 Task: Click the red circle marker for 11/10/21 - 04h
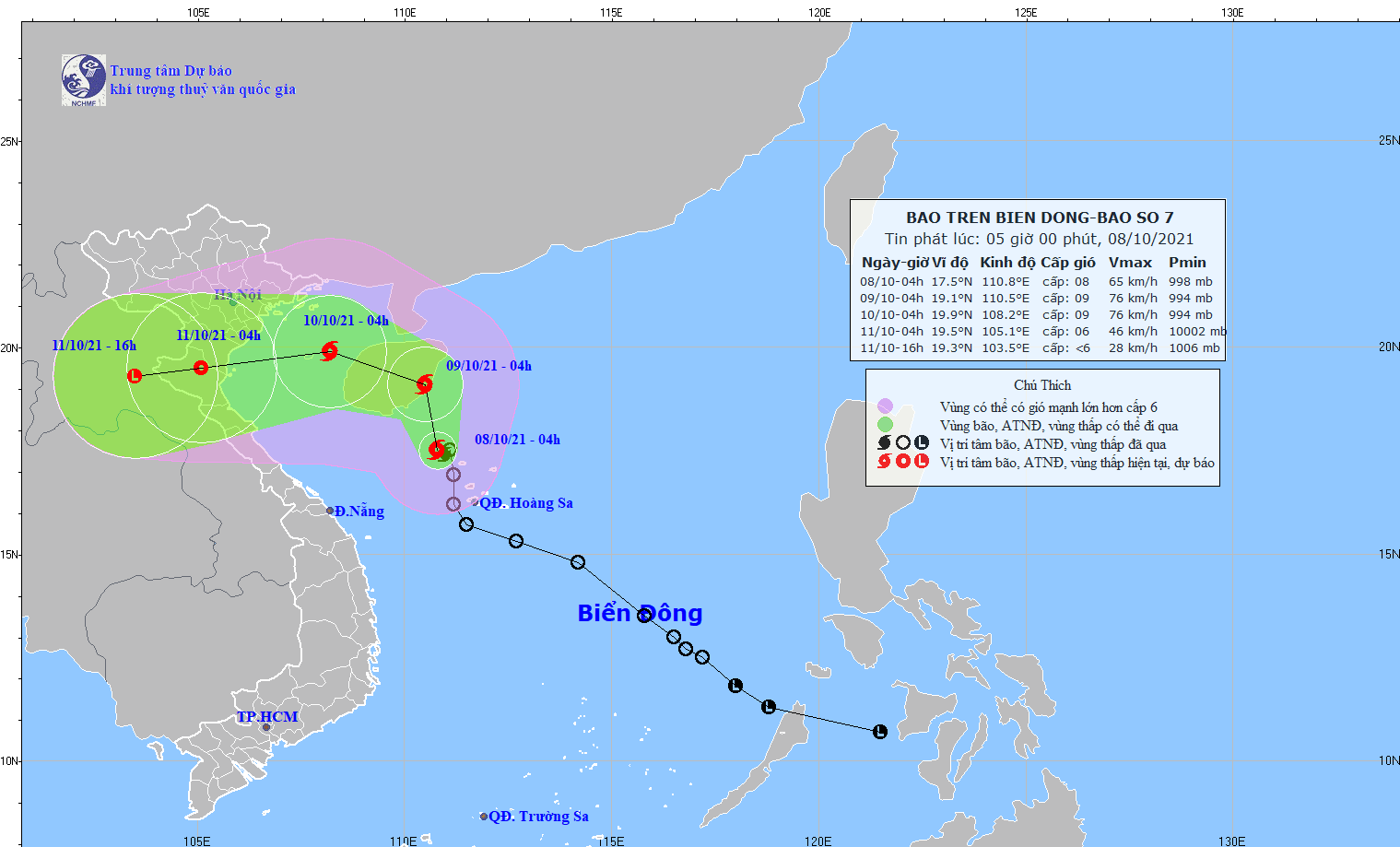point(201,368)
